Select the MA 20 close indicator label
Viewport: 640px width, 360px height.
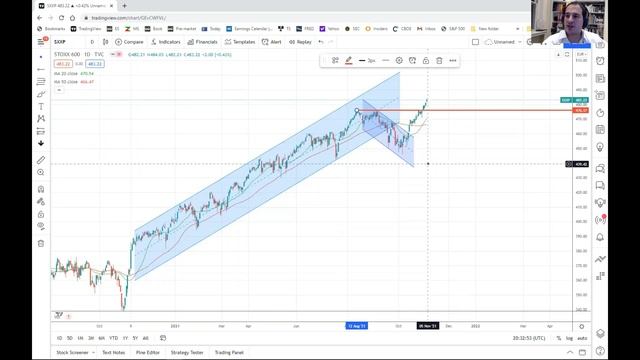tap(66, 73)
